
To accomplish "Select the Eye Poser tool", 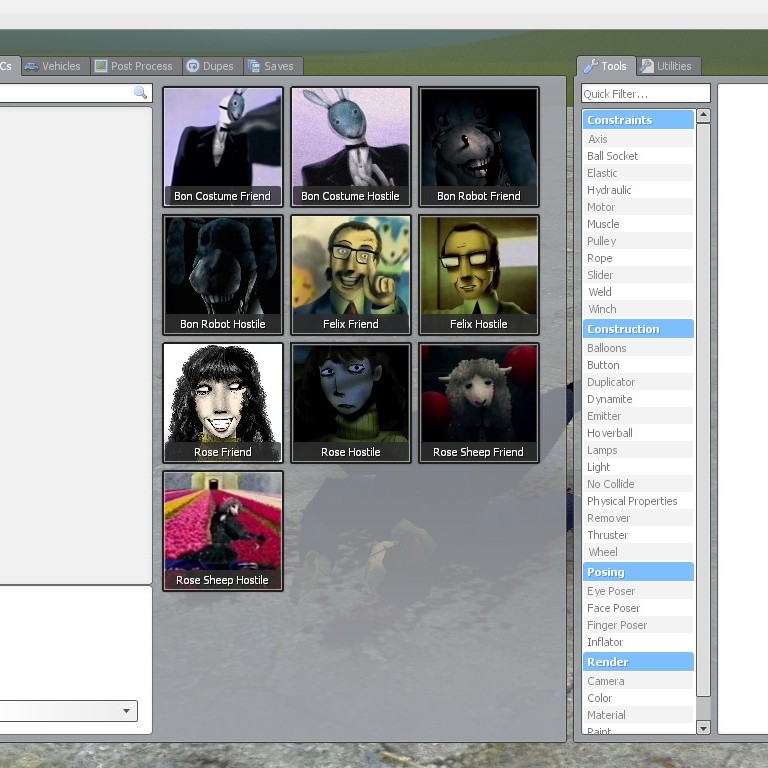I will pos(638,591).
